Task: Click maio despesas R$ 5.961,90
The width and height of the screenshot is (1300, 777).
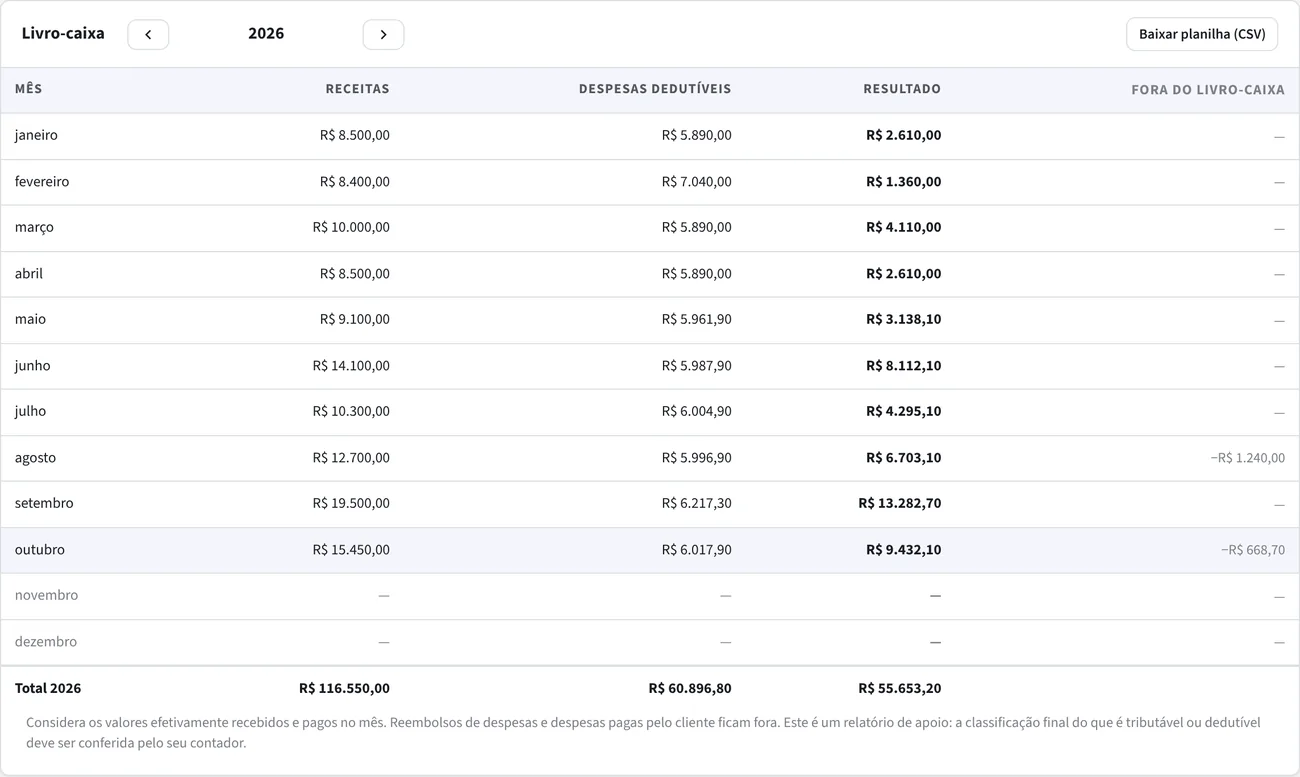Action: [x=697, y=319]
